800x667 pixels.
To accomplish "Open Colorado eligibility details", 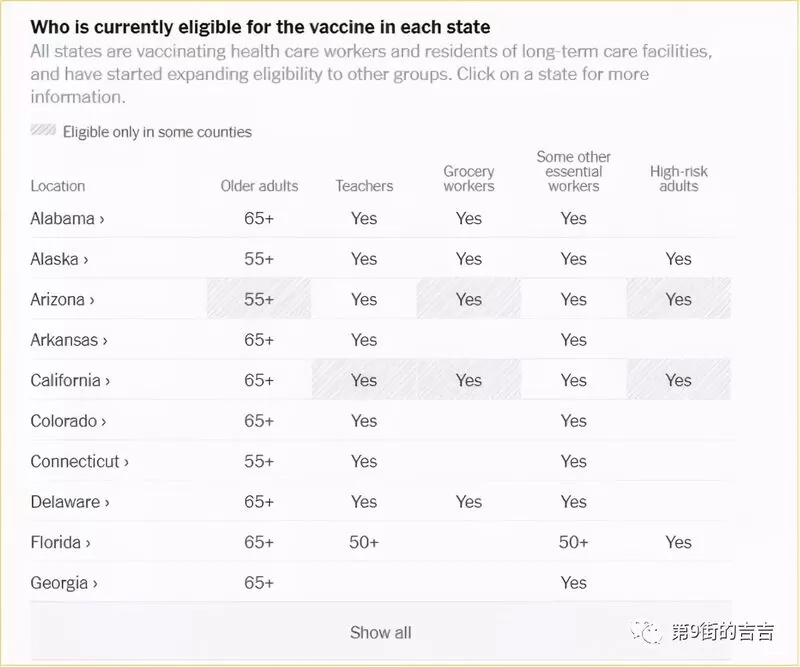I will click(68, 421).
